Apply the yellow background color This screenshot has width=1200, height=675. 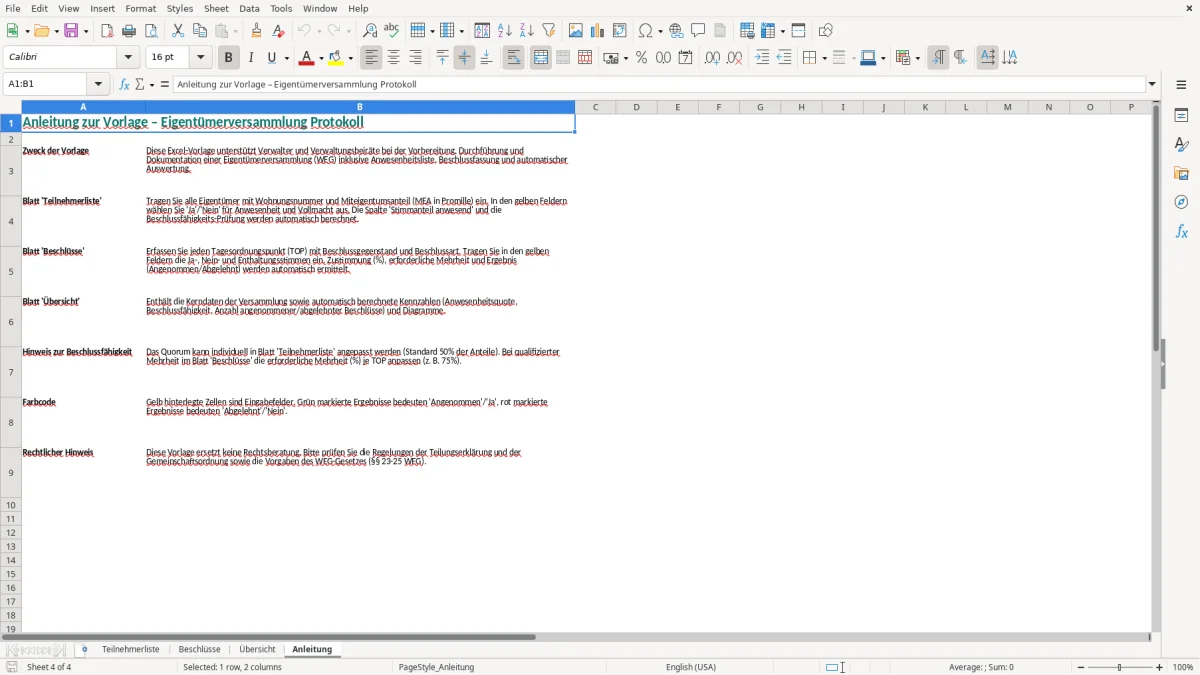335,58
